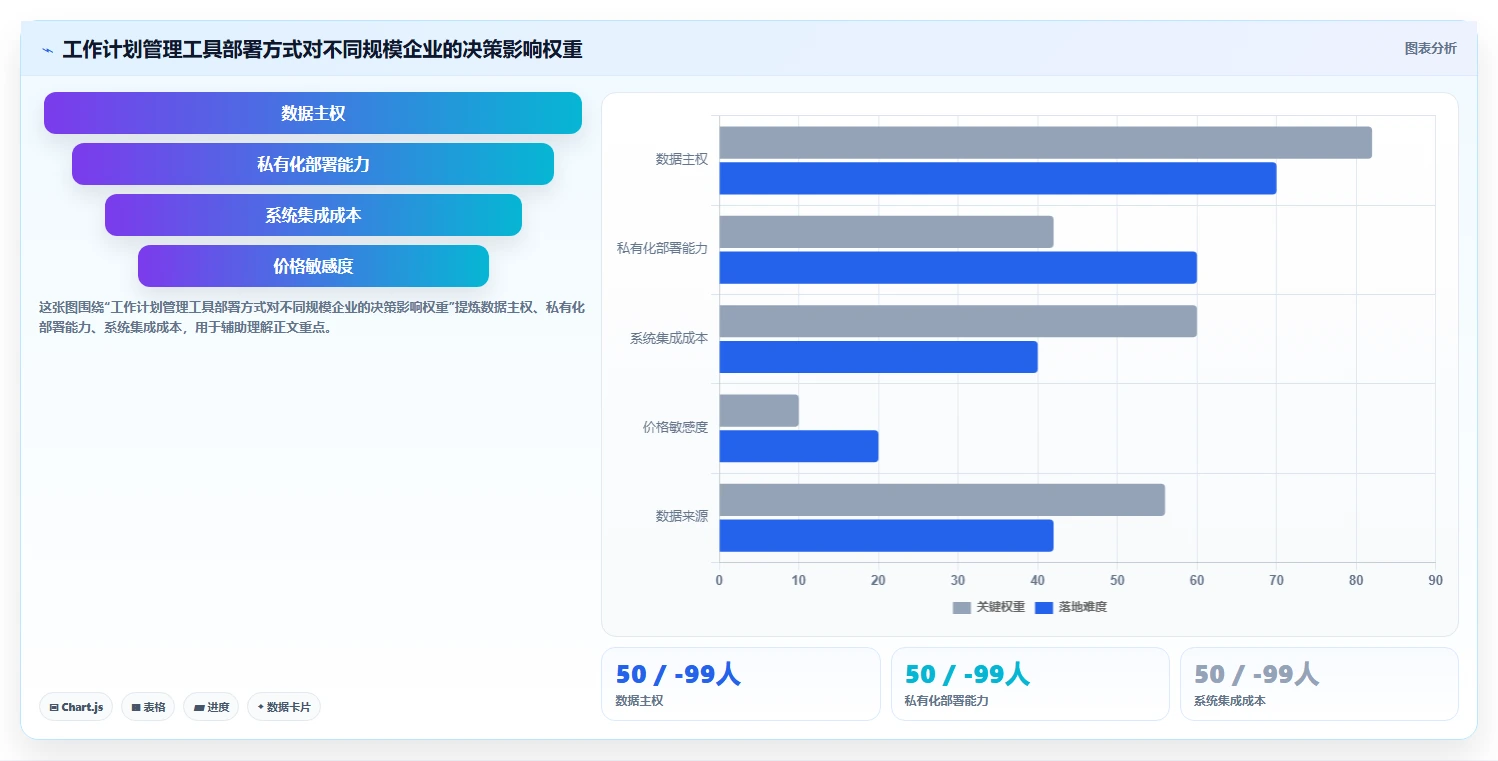
Task: Select the 价格敏感度 funnel bar
Action: 313,266
